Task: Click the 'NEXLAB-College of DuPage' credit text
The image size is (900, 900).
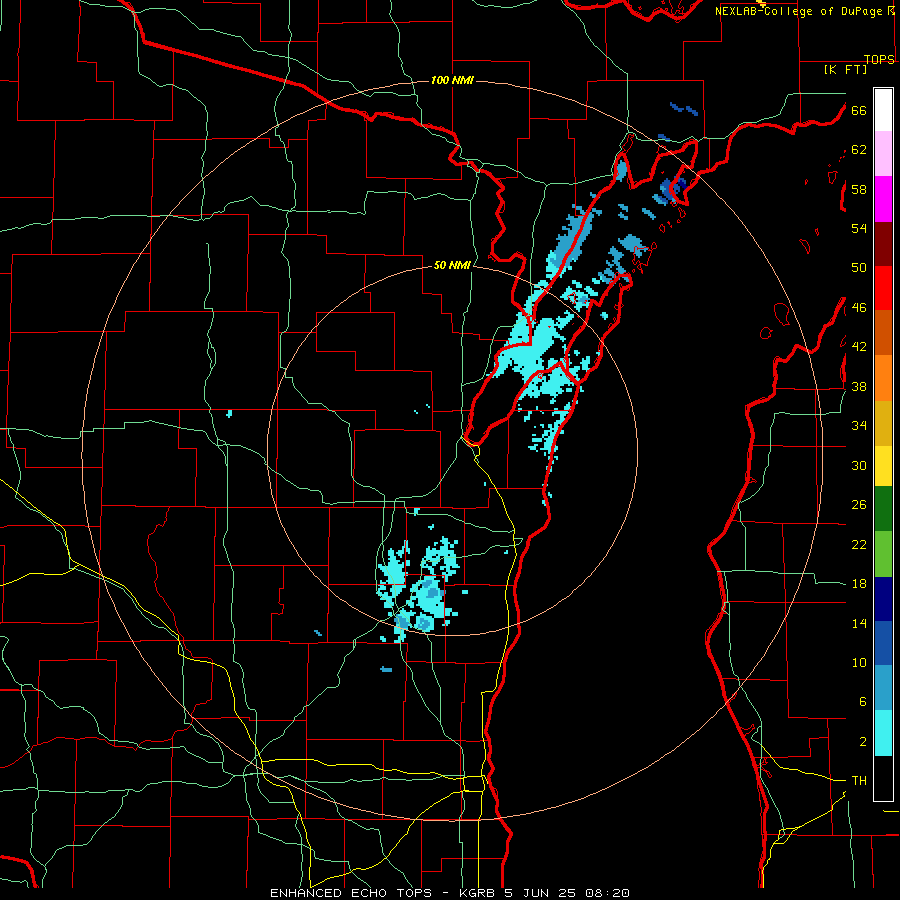Action: [x=800, y=11]
